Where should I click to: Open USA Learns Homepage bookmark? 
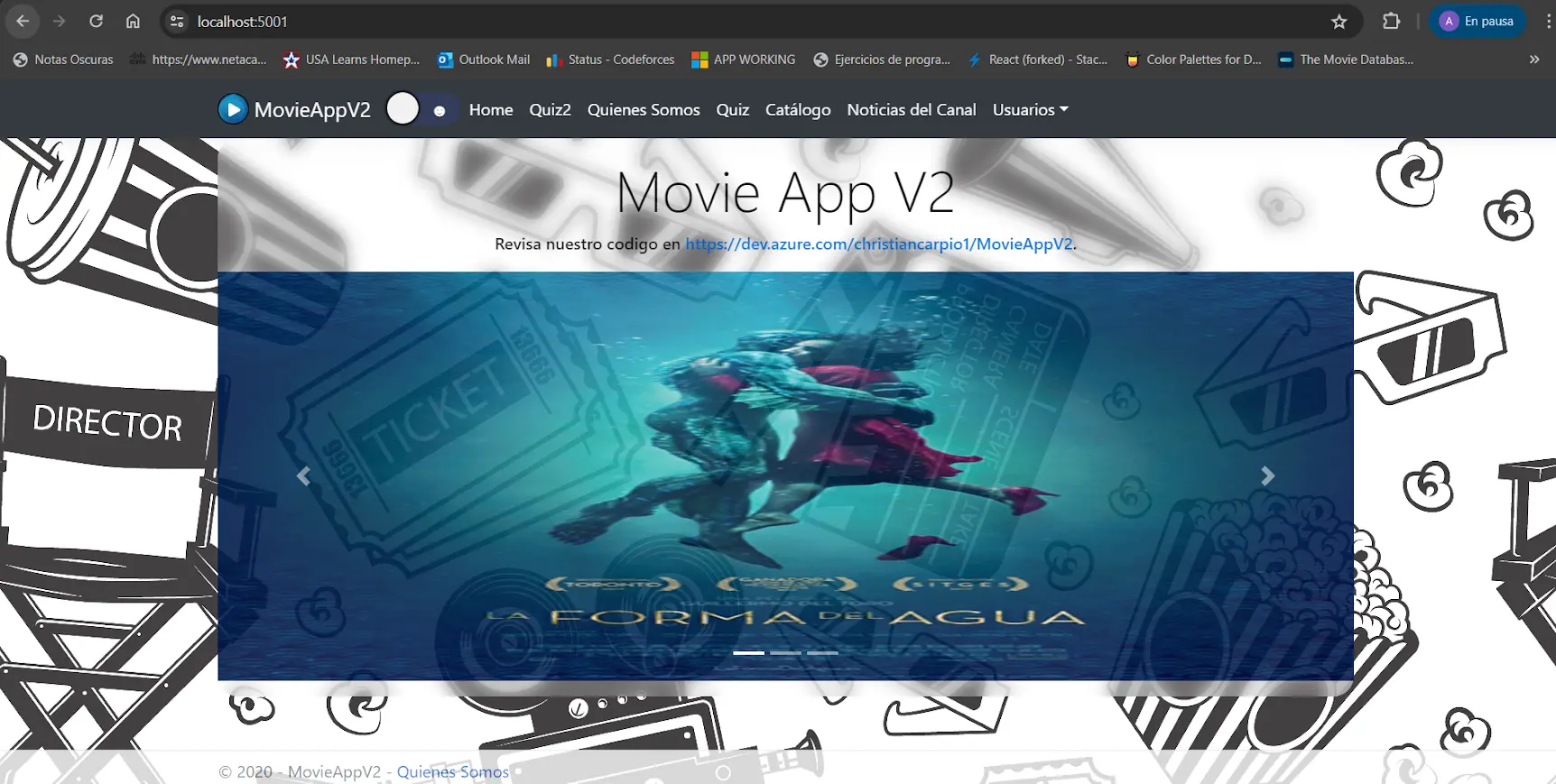[x=351, y=60]
